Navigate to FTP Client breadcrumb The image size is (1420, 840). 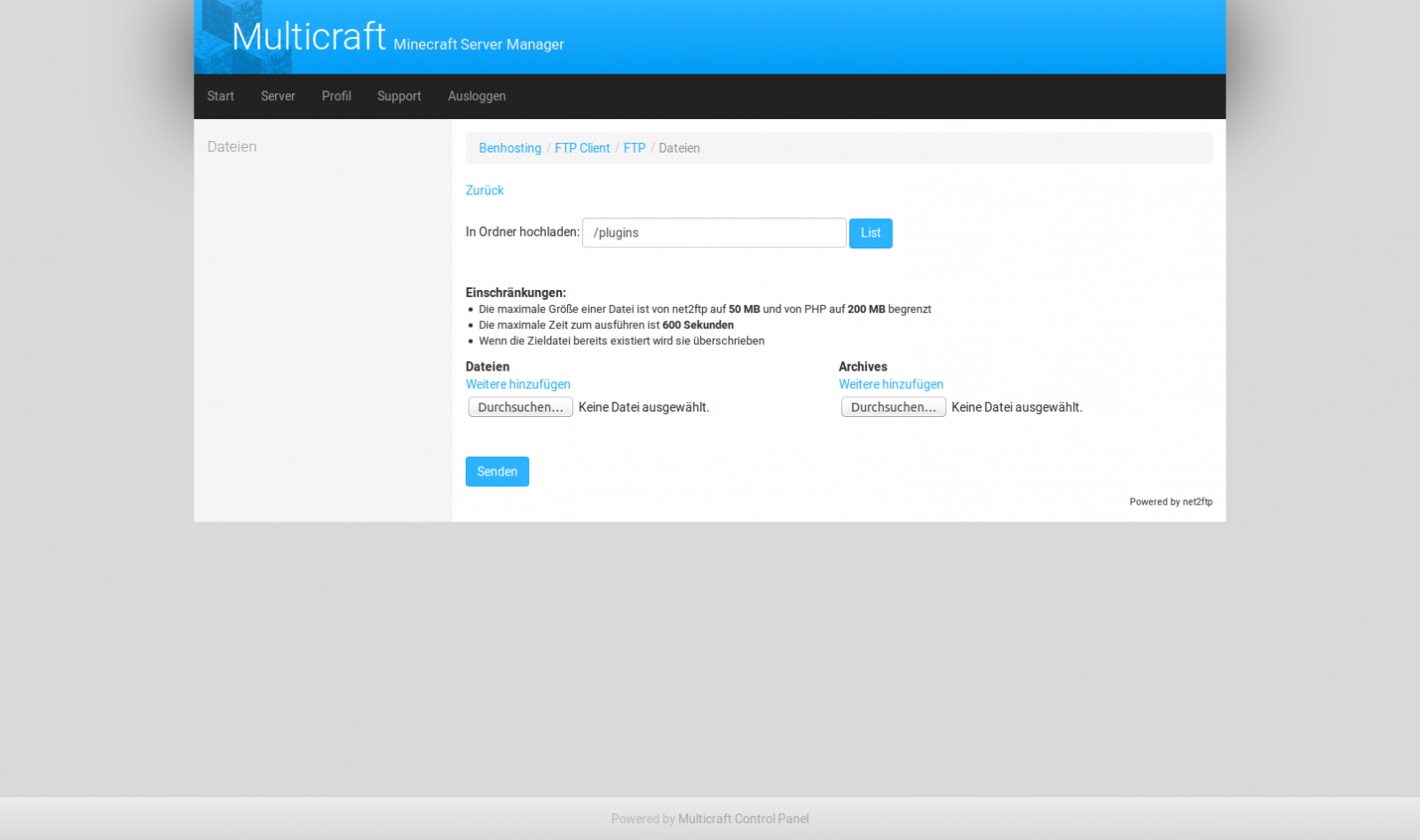coord(582,148)
